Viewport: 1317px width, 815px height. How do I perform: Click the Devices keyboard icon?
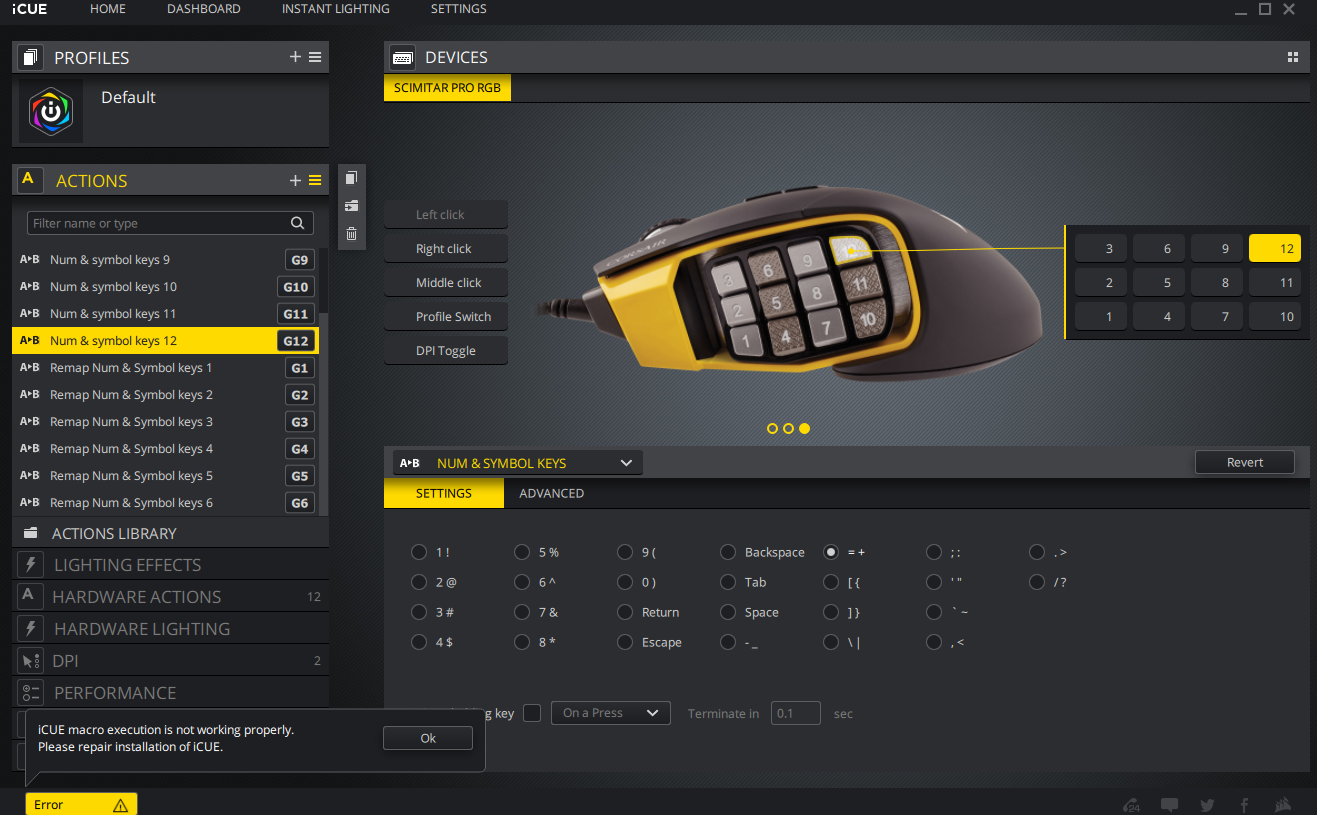(x=403, y=57)
